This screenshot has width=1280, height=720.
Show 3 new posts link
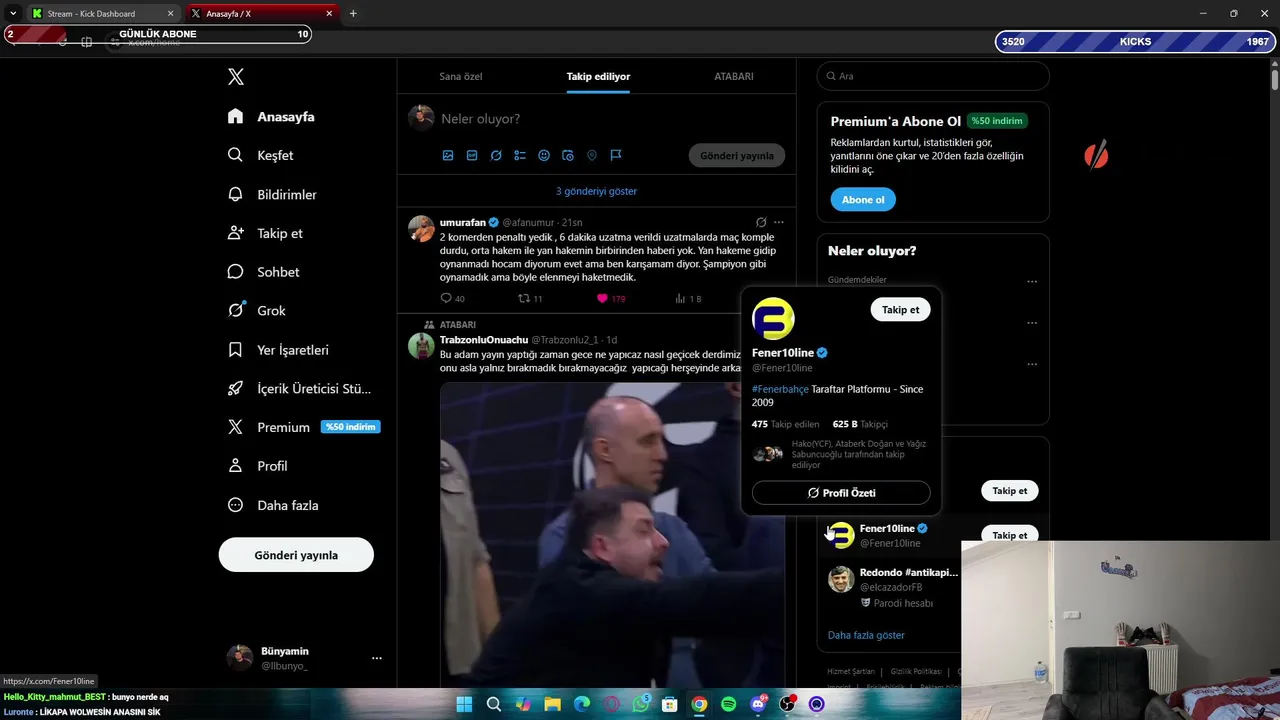coord(596,191)
